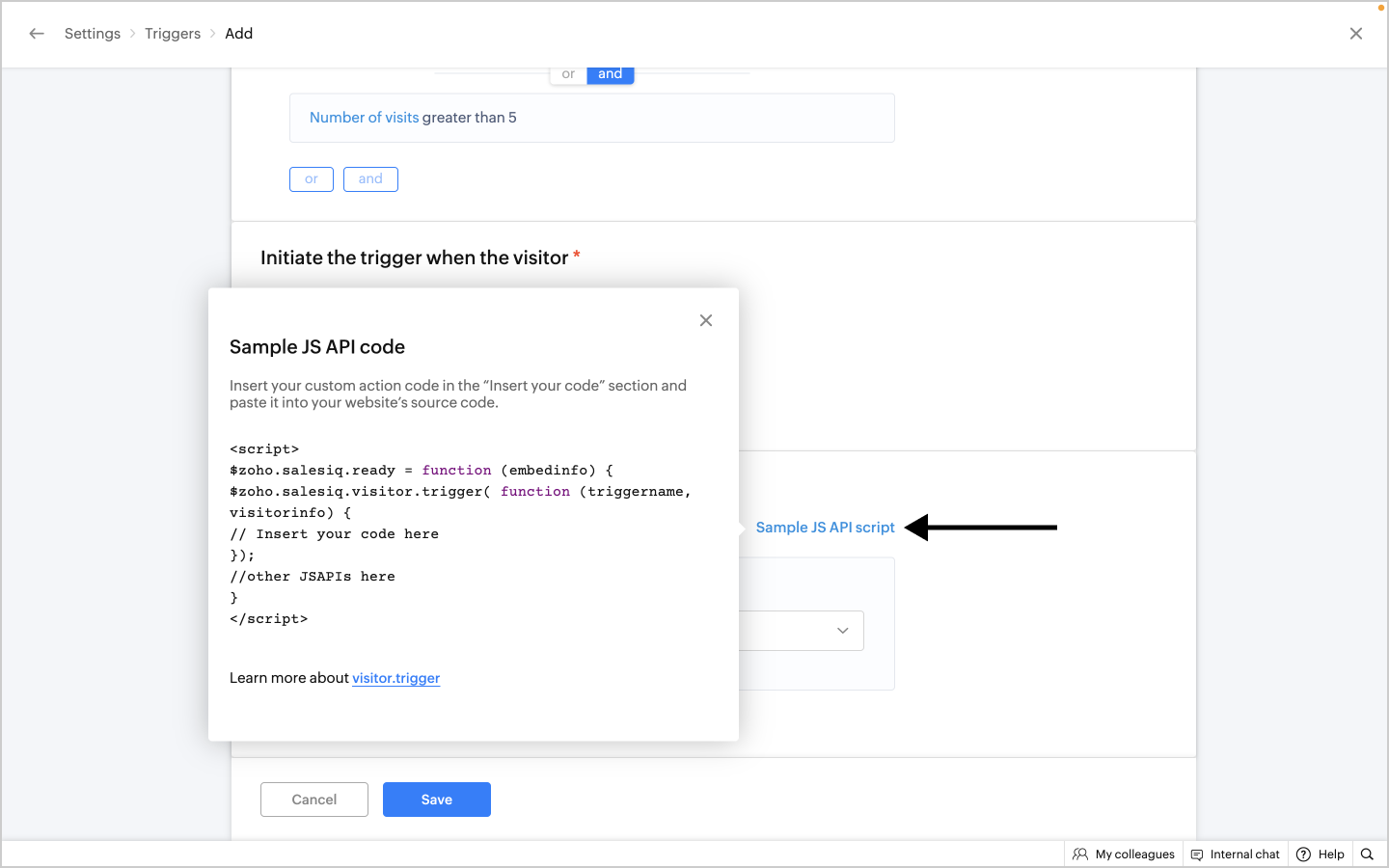Click the back arrow icon
This screenshot has height=868, width=1389.
(x=37, y=34)
